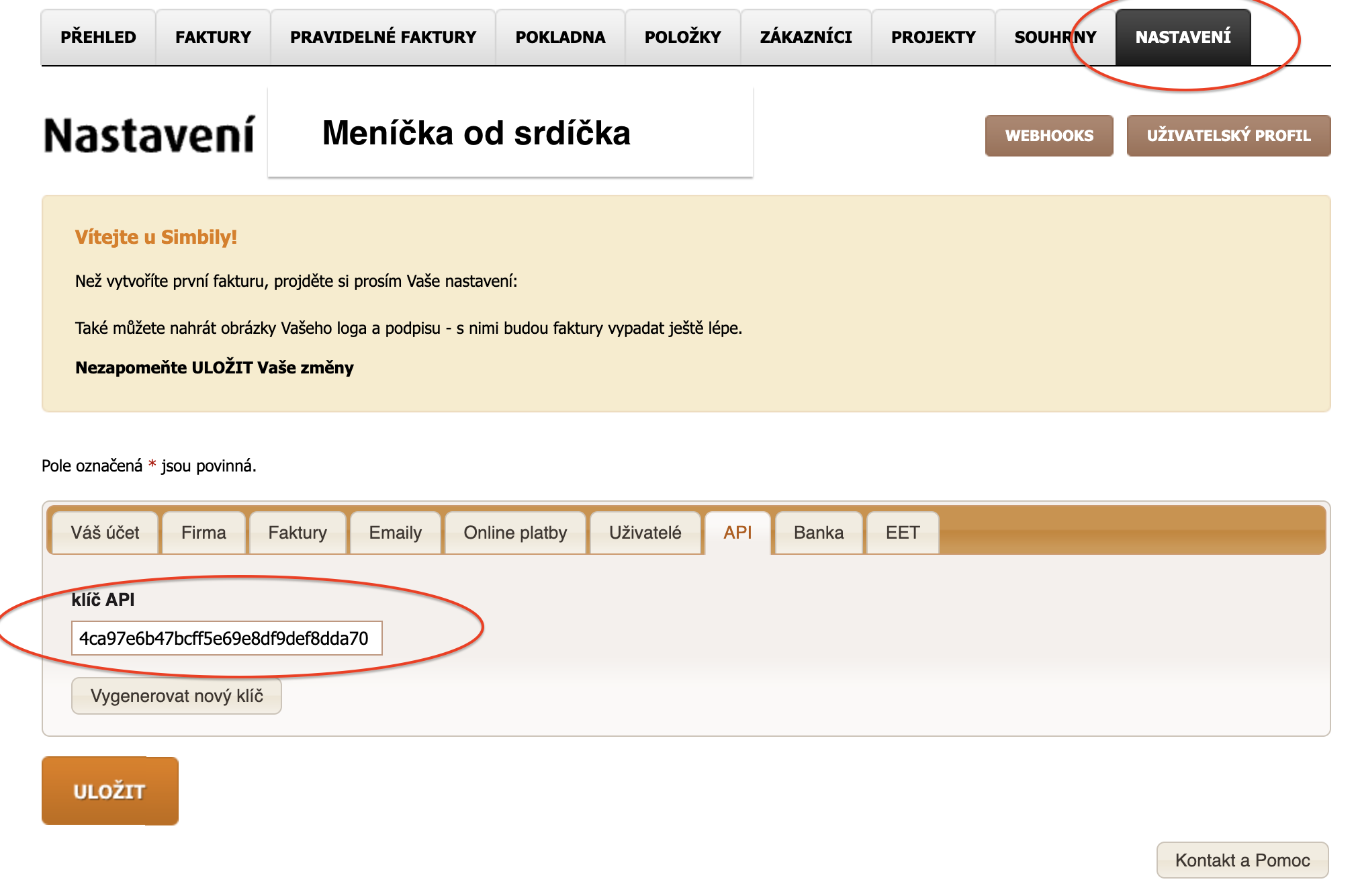Select the Zákazníci tab
The width and height of the screenshot is (1358, 896).
click(x=805, y=37)
